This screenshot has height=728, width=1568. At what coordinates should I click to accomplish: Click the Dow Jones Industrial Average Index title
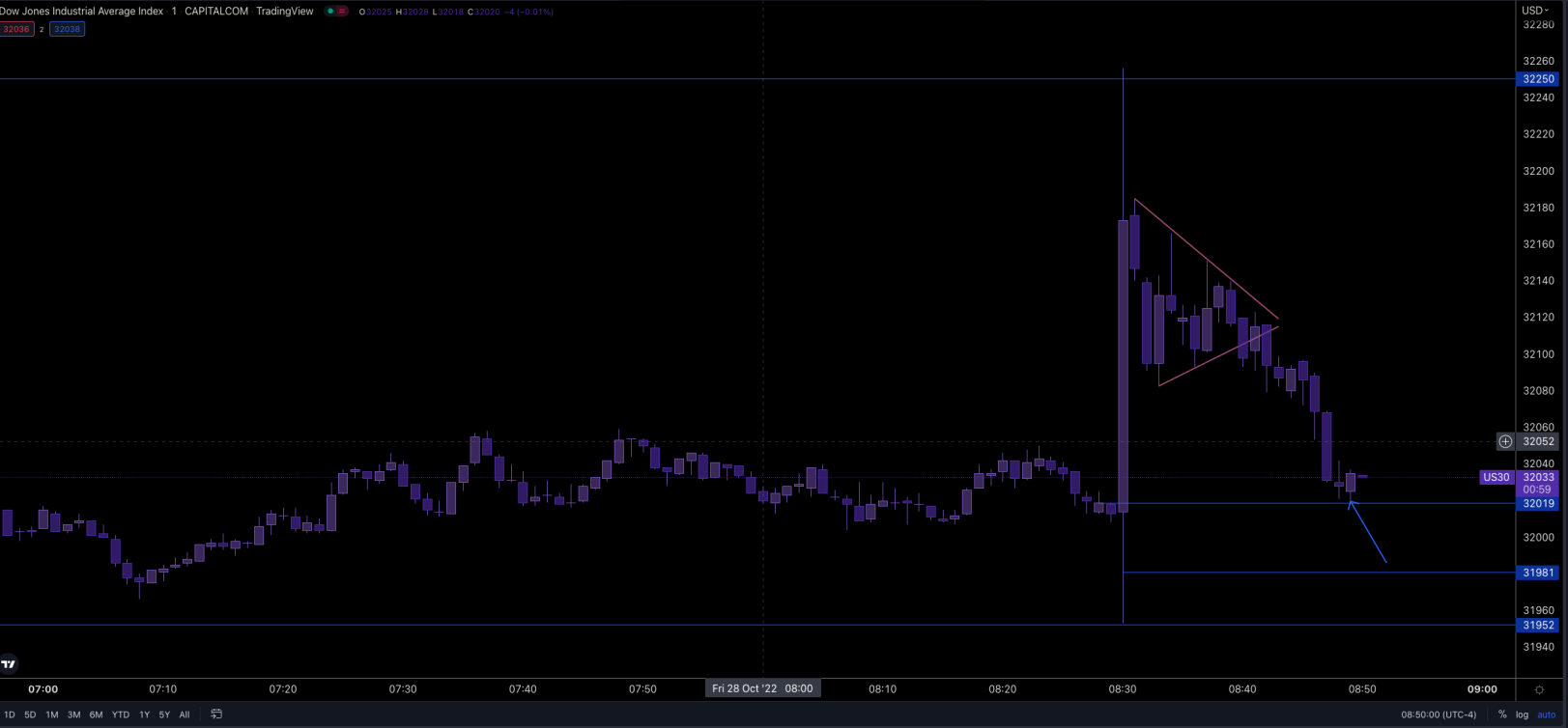[x=82, y=12]
